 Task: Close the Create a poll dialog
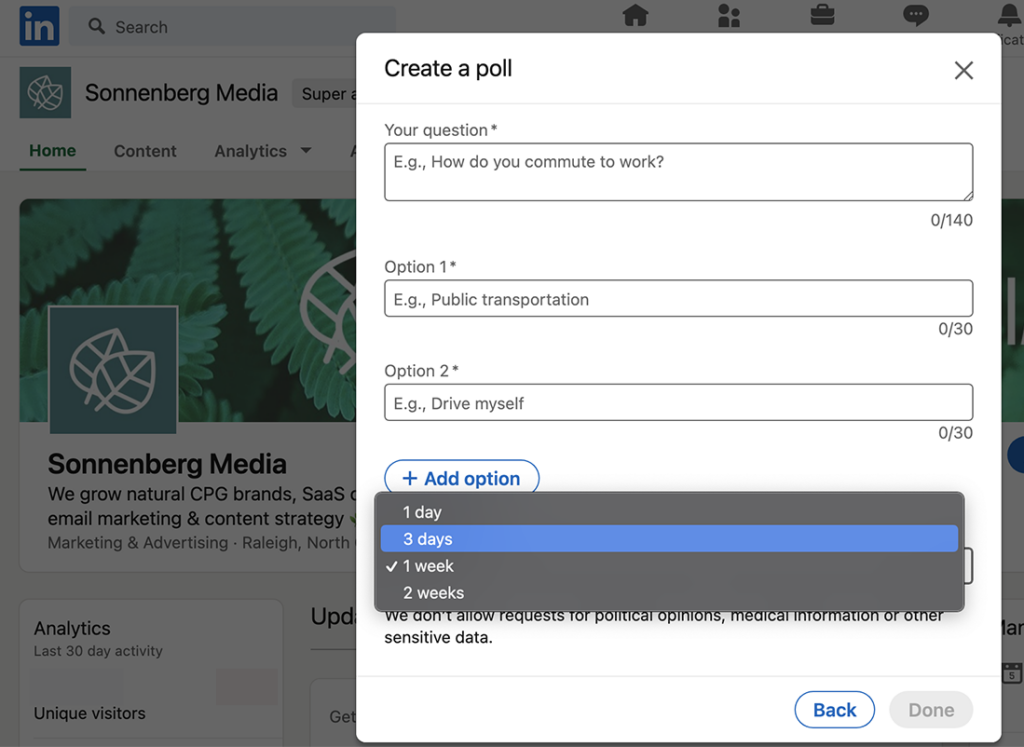(963, 70)
